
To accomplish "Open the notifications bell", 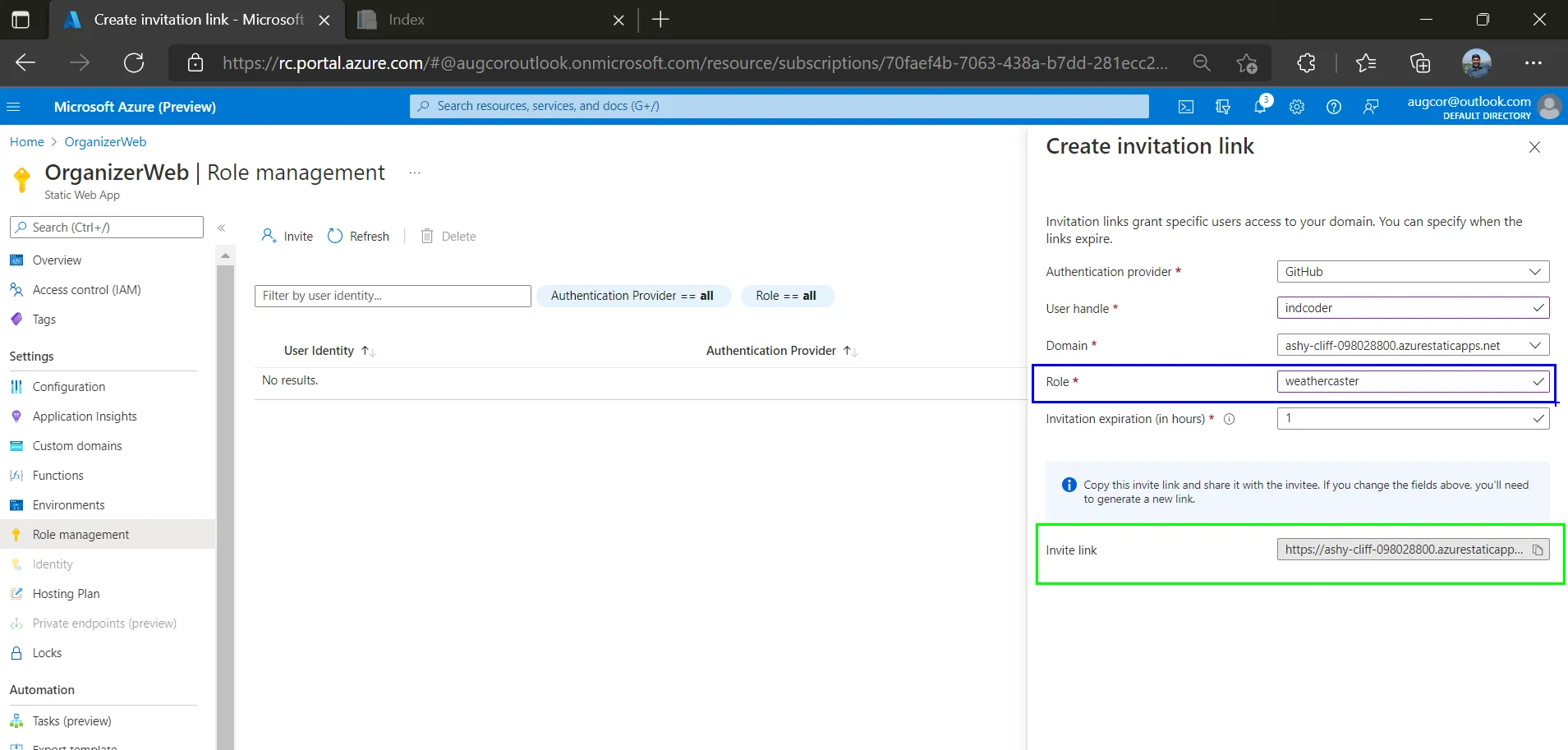I will (1260, 107).
